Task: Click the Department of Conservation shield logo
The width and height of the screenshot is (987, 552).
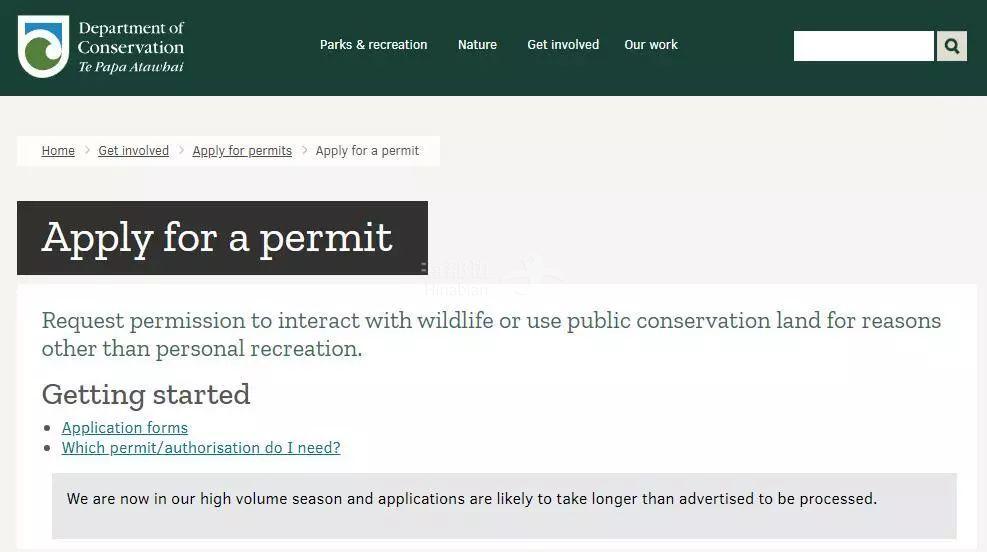Action: coord(43,46)
